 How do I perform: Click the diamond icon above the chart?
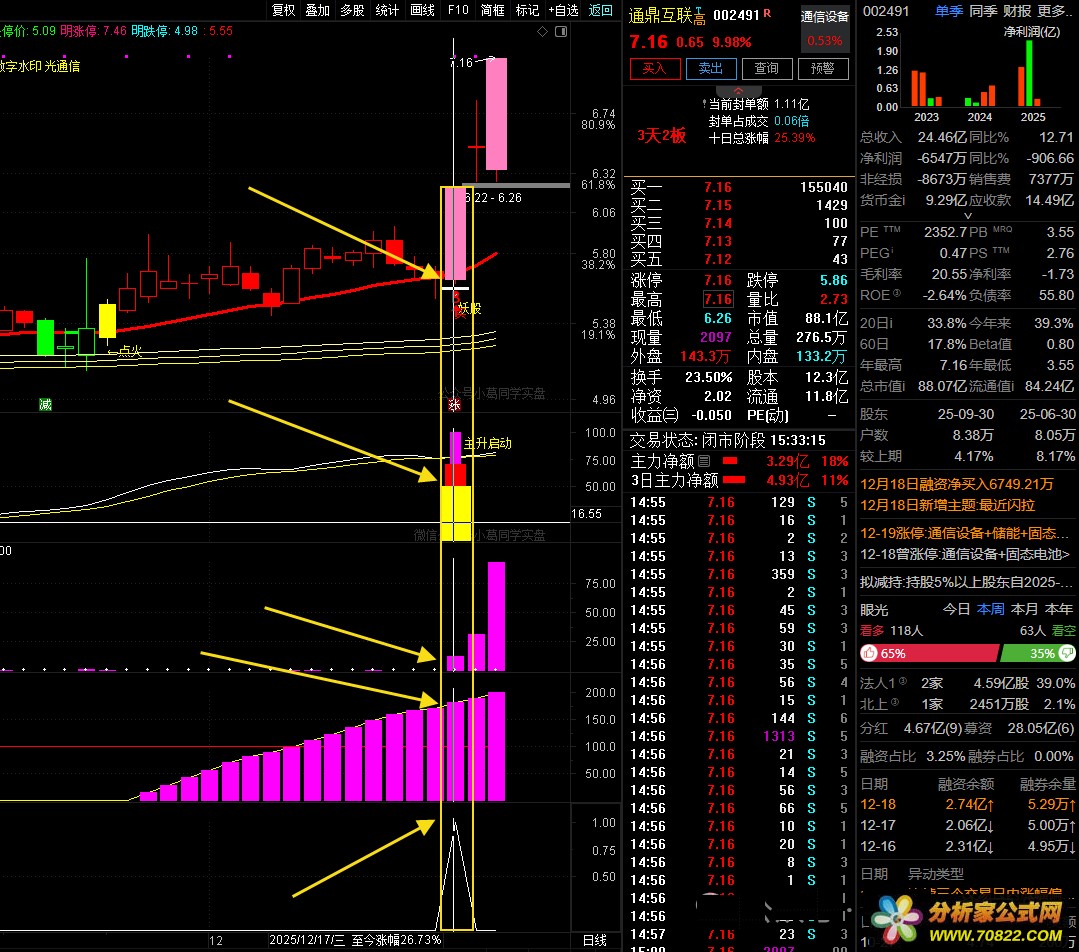point(542,32)
